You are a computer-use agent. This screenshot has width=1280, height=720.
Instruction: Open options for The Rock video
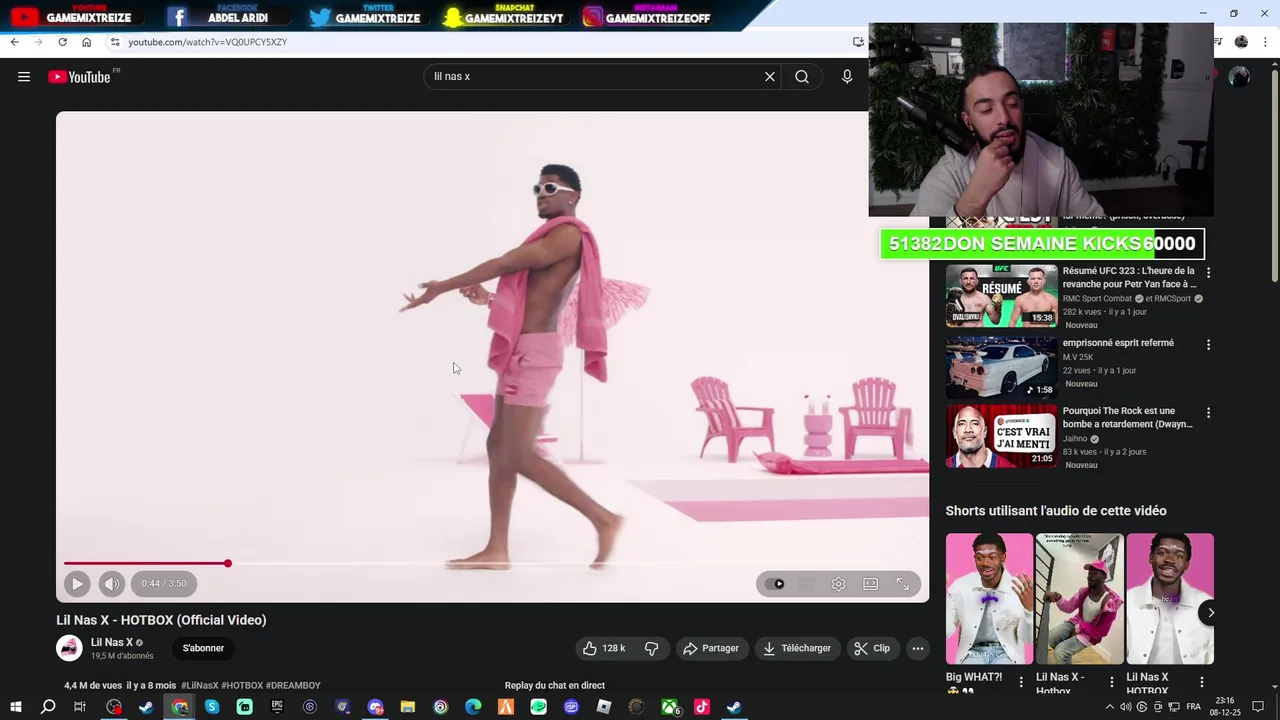coord(1208,412)
